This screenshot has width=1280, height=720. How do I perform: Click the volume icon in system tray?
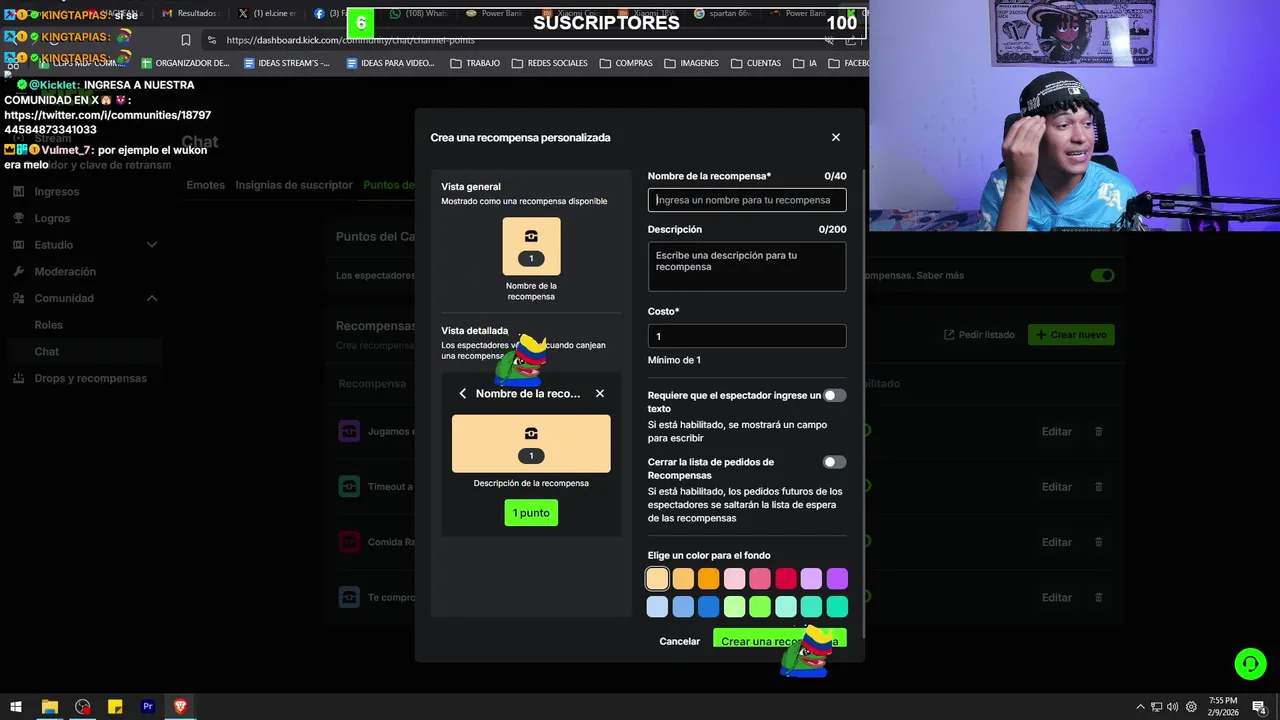click(x=1172, y=707)
